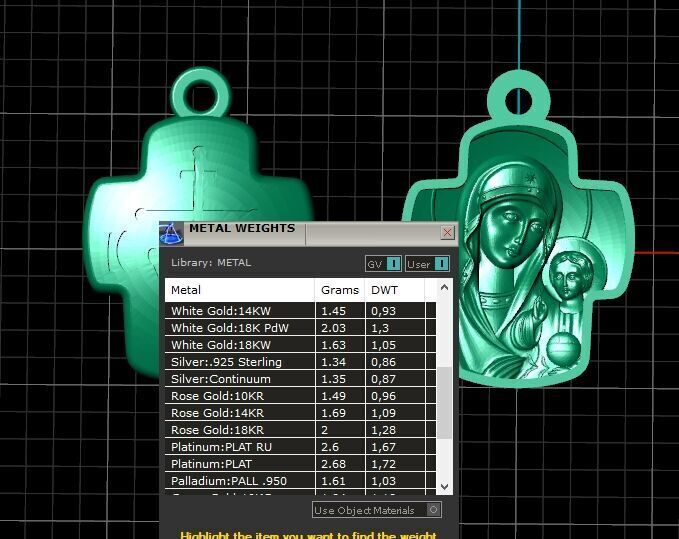
Task: Click the 2.03 grams value
Action: pos(333,328)
